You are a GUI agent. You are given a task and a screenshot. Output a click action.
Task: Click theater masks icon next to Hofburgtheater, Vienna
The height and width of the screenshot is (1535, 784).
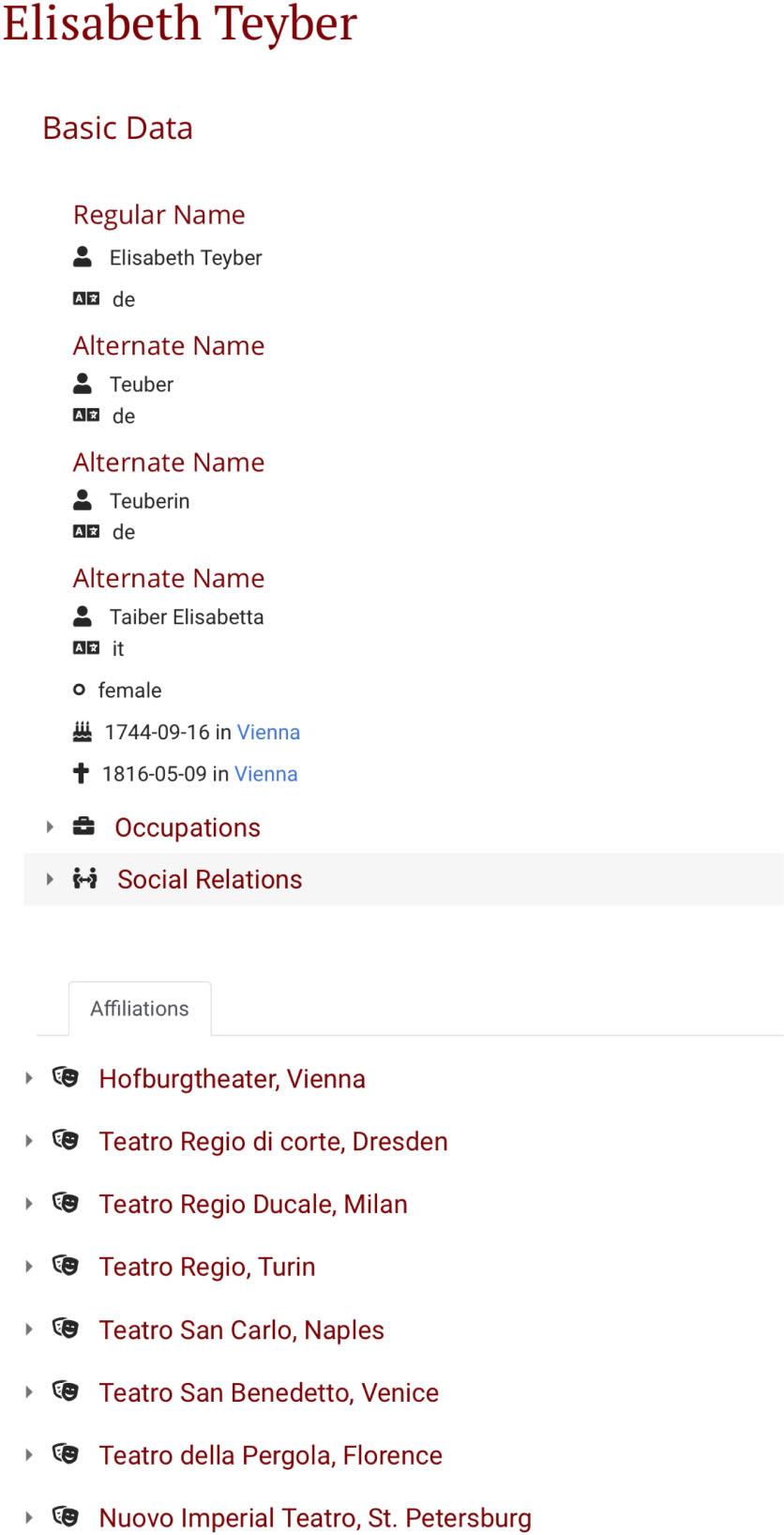[x=66, y=1078]
